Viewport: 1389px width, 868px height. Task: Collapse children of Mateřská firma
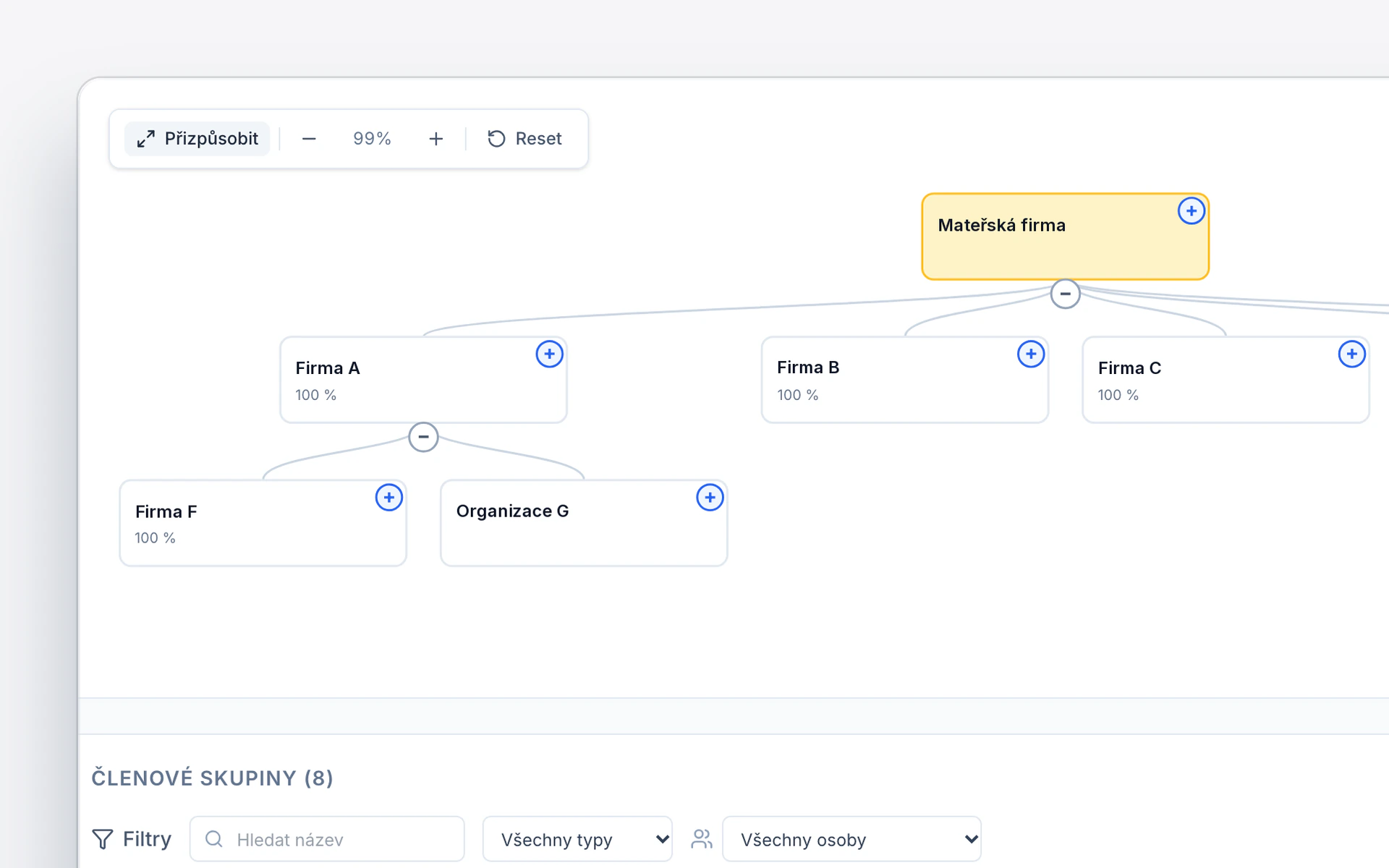pyautogui.click(x=1065, y=294)
